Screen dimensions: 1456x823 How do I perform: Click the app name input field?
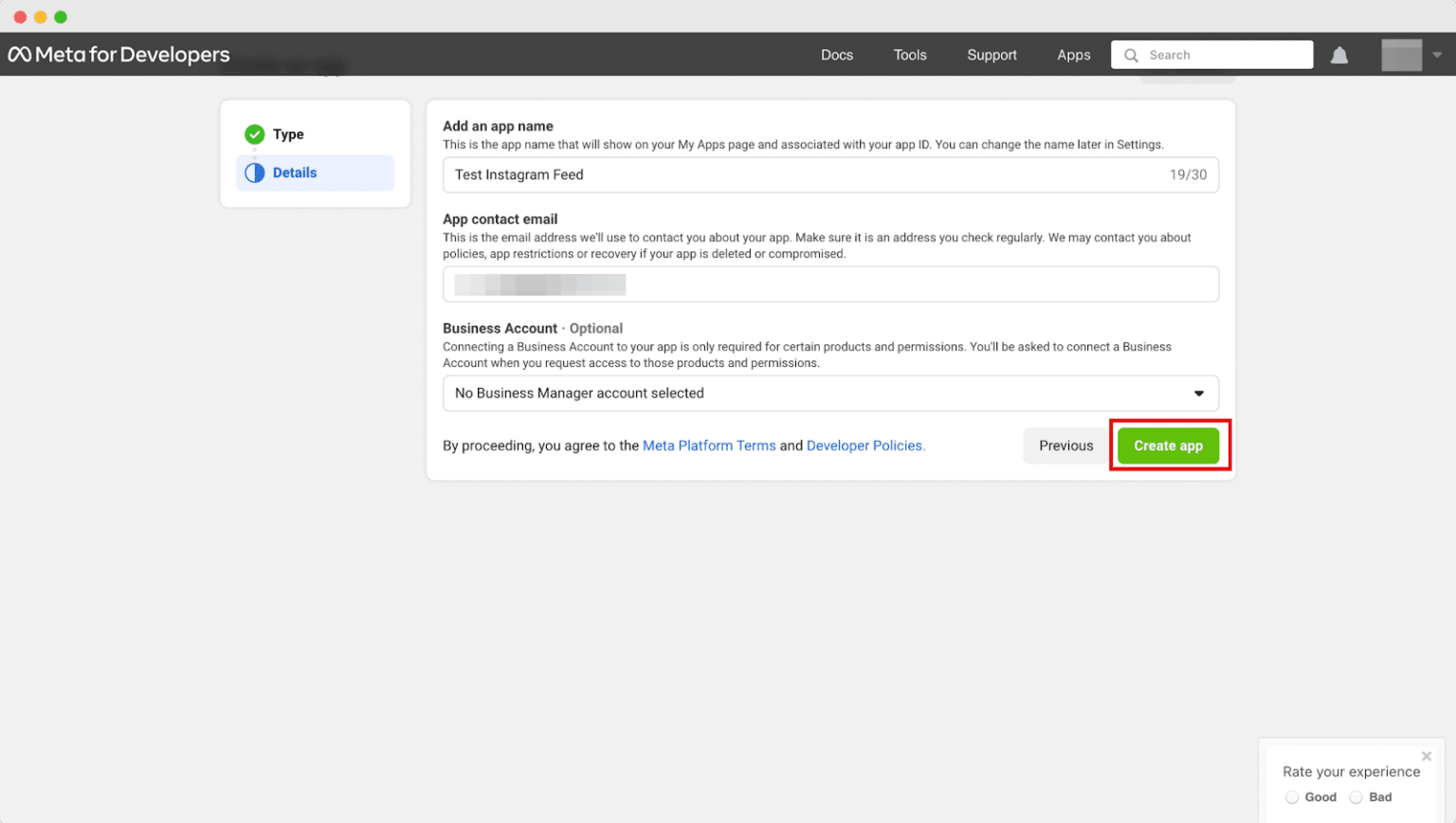tap(830, 174)
